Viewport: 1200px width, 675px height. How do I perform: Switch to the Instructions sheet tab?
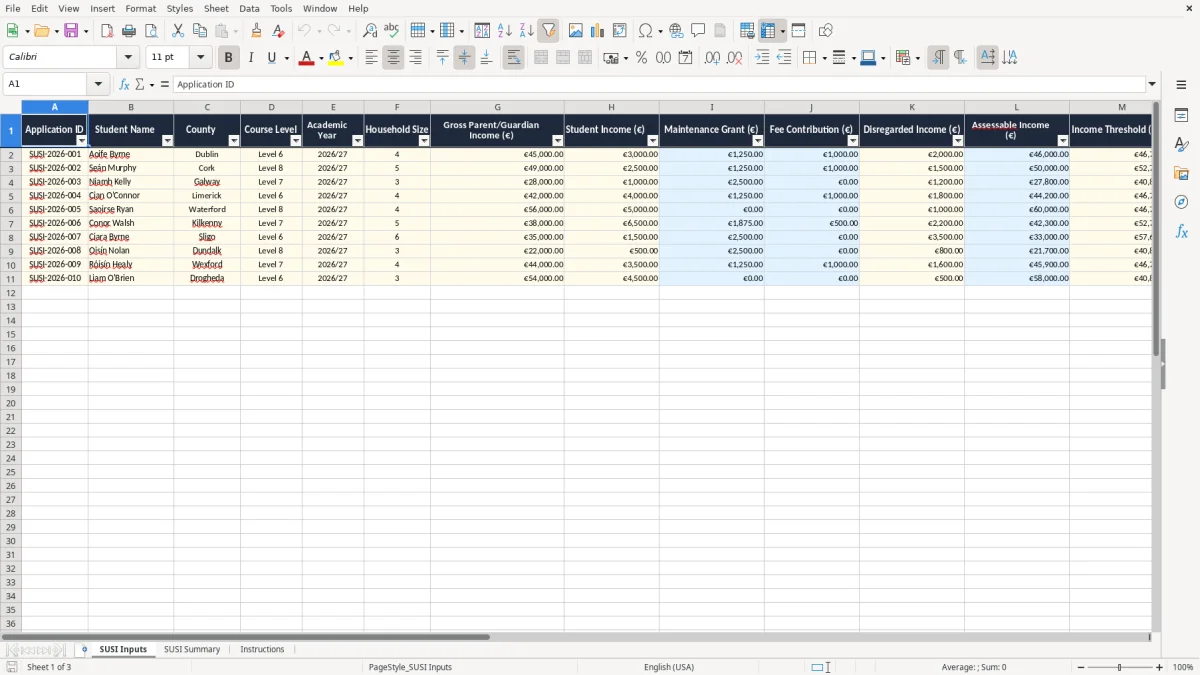pyautogui.click(x=262, y=649)
